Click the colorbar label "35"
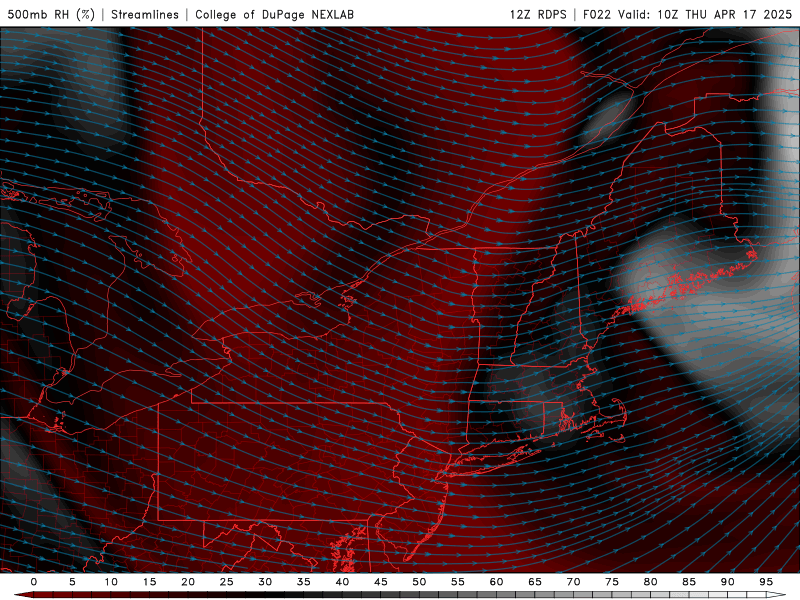Screen dimensions: 800x600 (x=304, y=582)
